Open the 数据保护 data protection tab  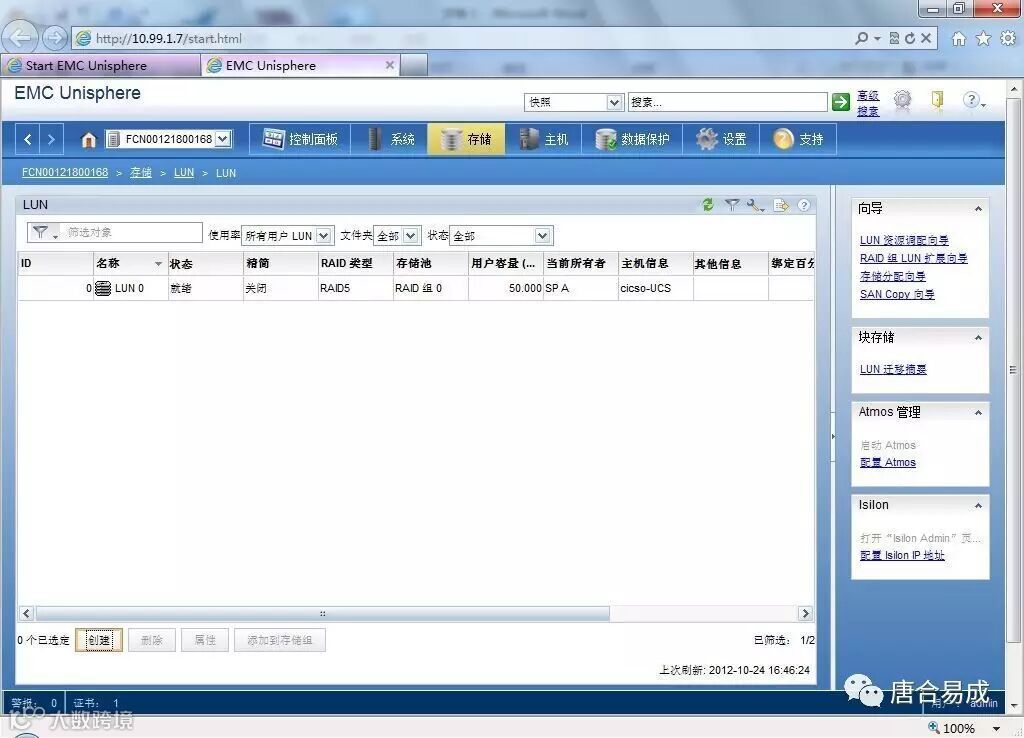(x=632, y=139)
